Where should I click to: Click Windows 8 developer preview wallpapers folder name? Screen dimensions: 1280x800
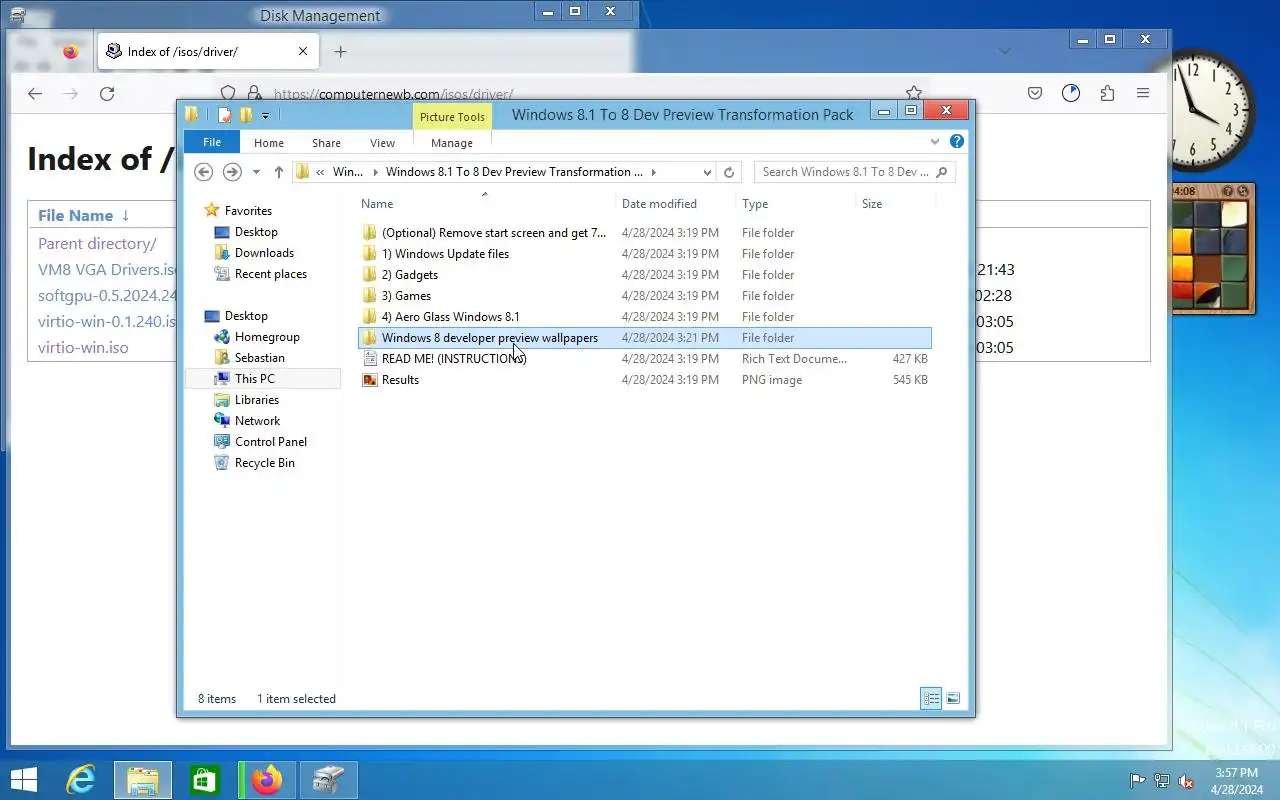[x=490, y=338]
